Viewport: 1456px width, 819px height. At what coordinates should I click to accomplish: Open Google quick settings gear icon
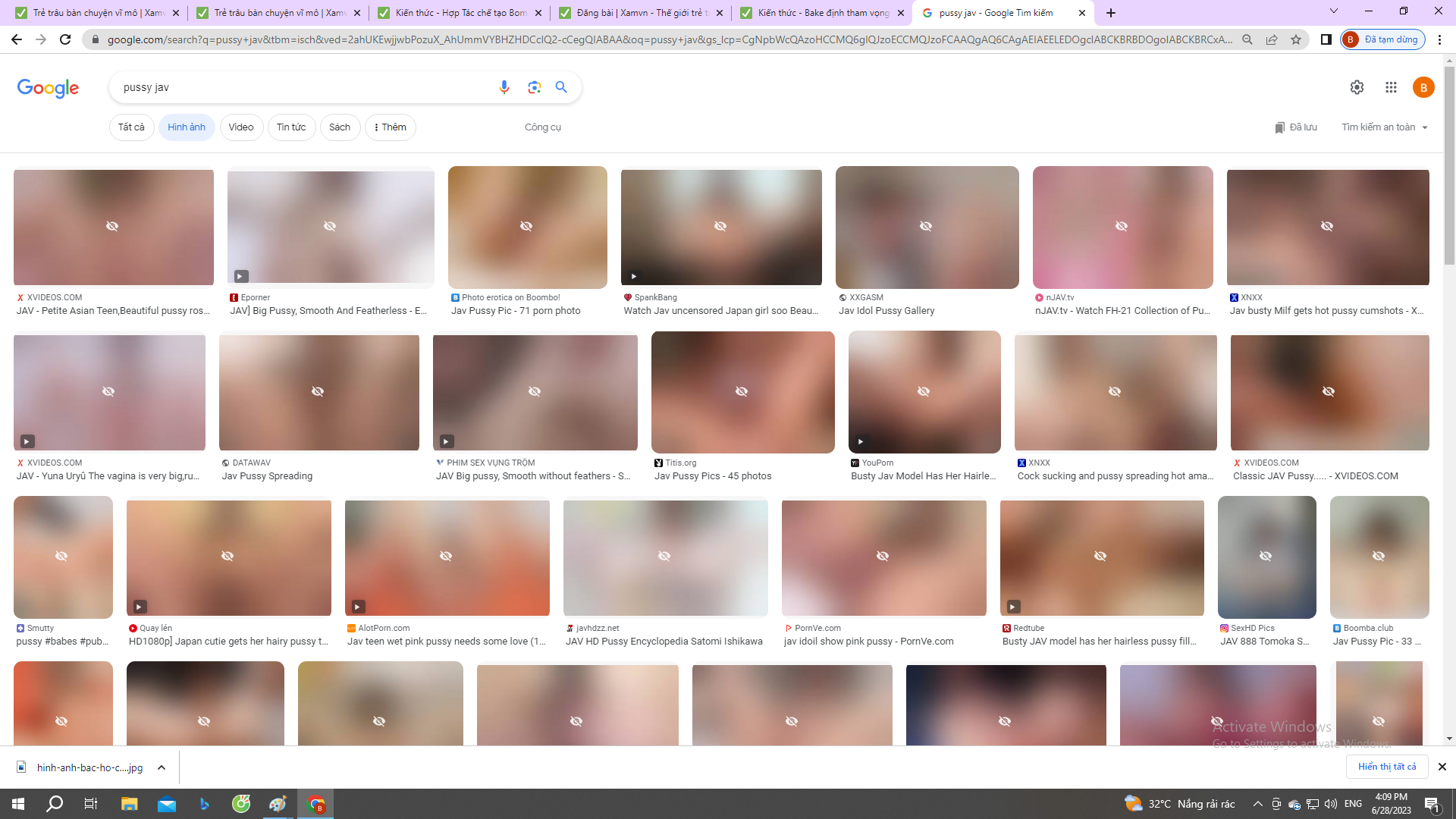pos(1357,87)
